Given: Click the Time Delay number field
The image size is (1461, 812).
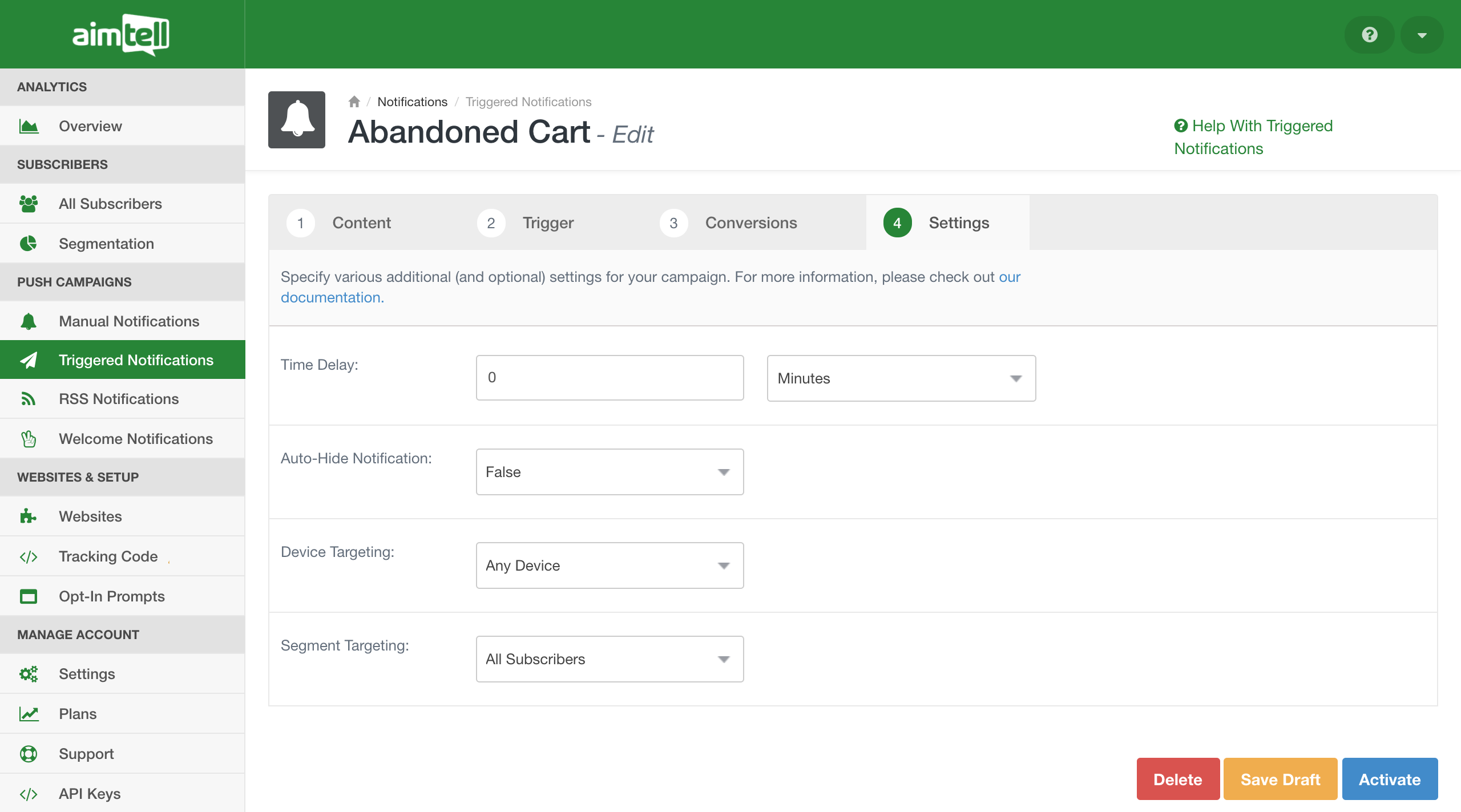Looking at the screenshot, I should [610, 378].
